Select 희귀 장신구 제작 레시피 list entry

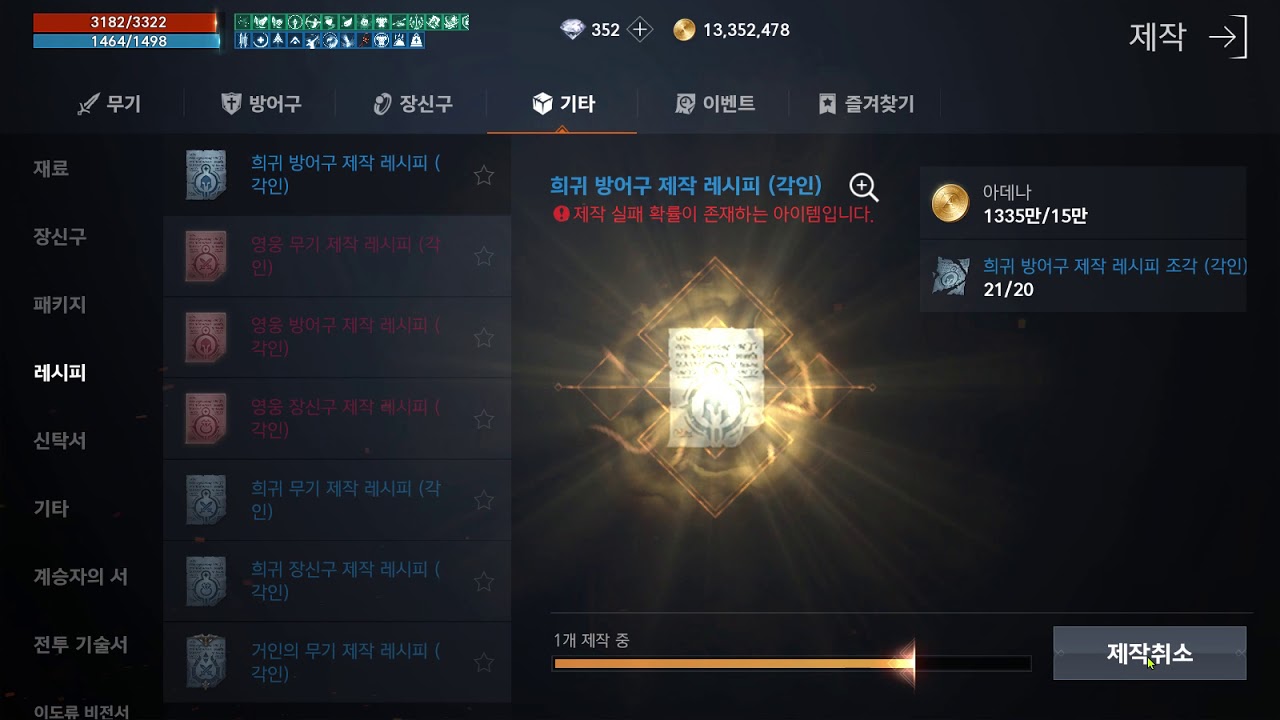pos(337,581)
